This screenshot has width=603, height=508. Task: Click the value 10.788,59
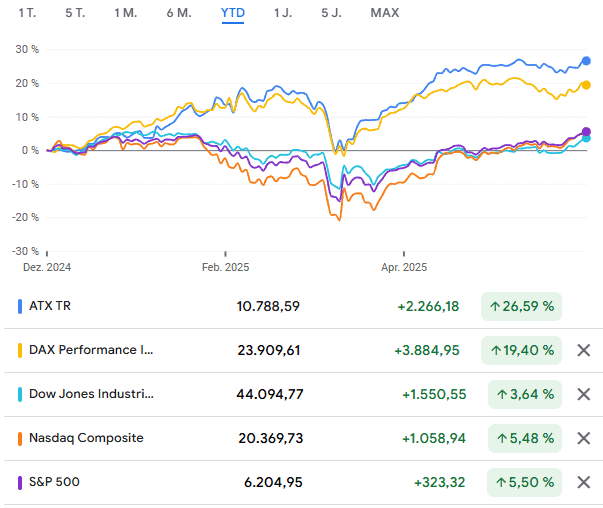pos(268,306)
